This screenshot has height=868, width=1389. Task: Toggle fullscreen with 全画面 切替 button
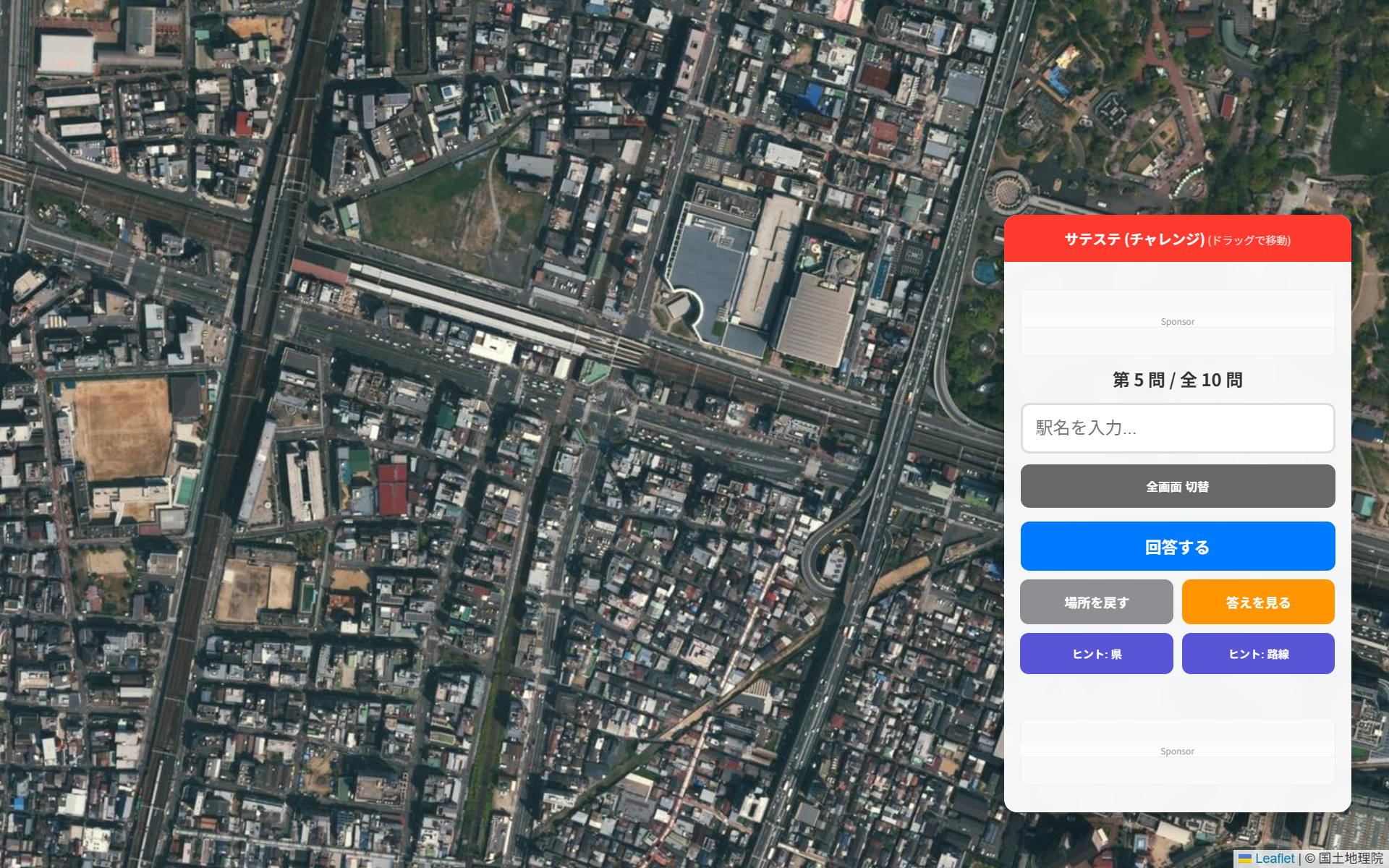pos(1178,486)
